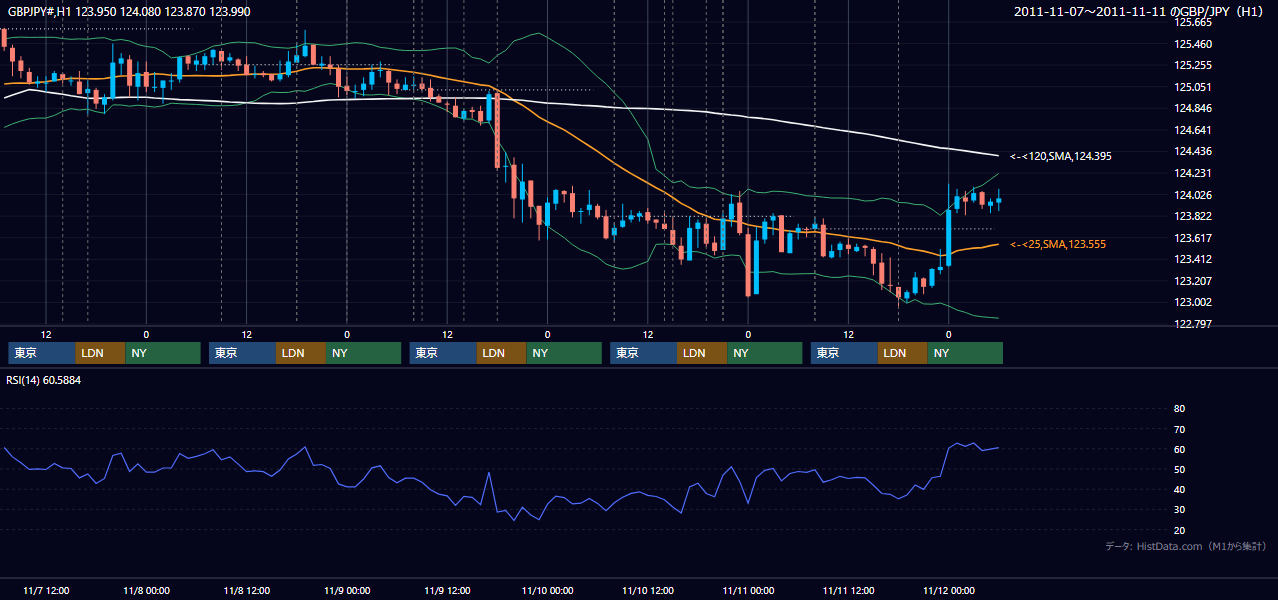Click RSI axis level 70

[x=1179, y=429]
